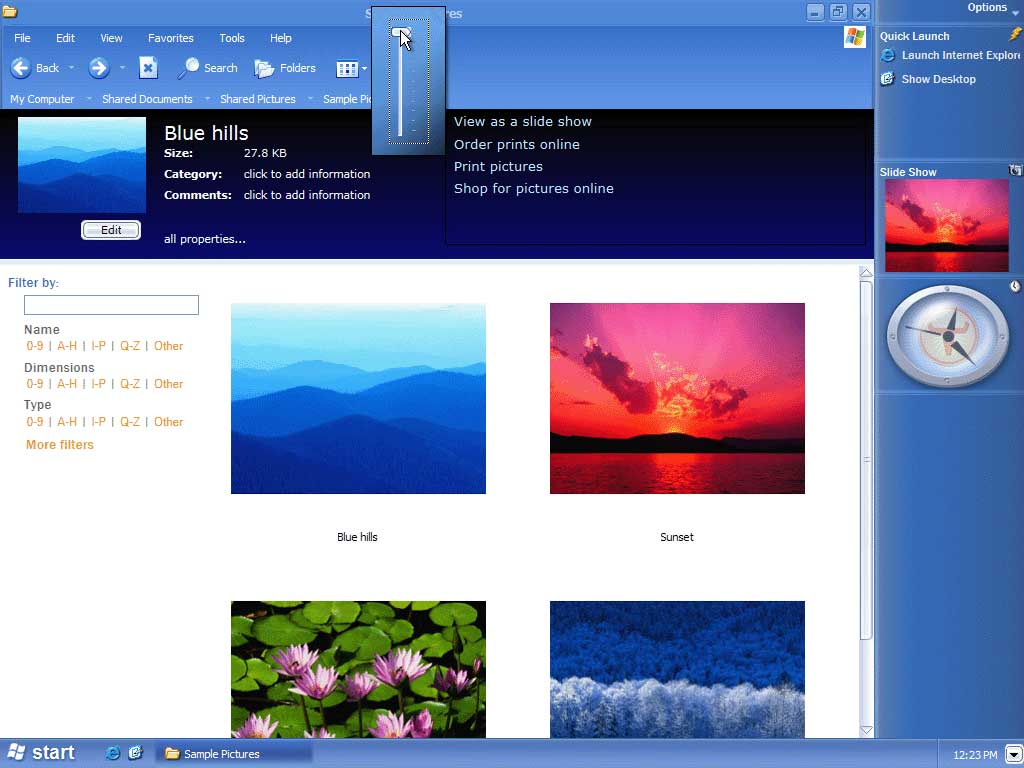Click the Back arrow icon
This screenshot has width=1024, height=768.
tap(20, 68)
